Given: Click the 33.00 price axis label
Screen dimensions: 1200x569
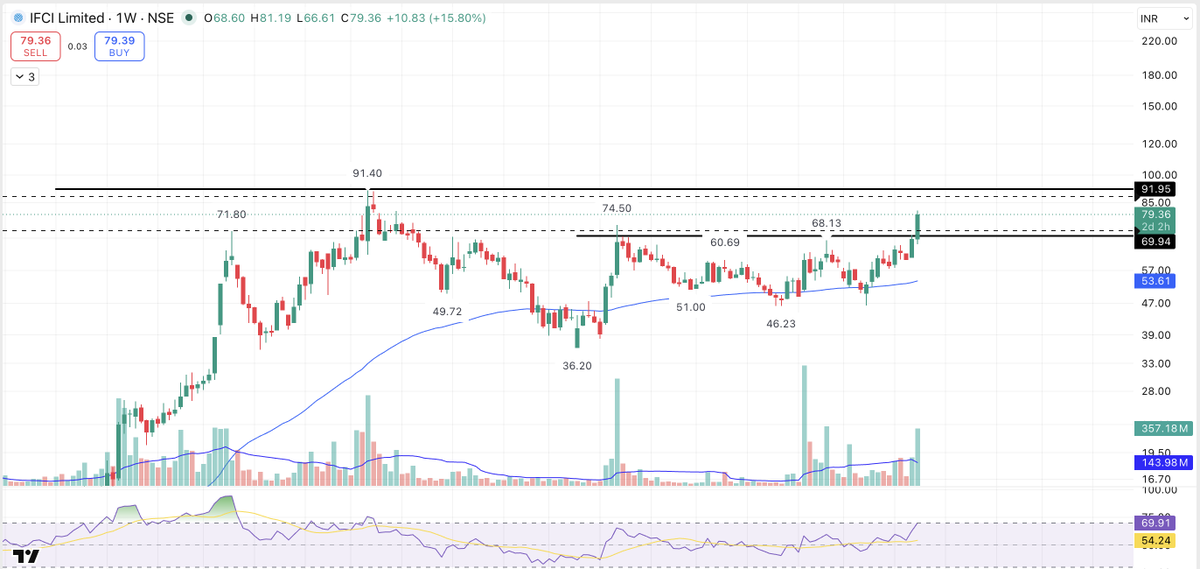Looking at the screenshot, I should pyautogui.click(x=1156, y=363).
